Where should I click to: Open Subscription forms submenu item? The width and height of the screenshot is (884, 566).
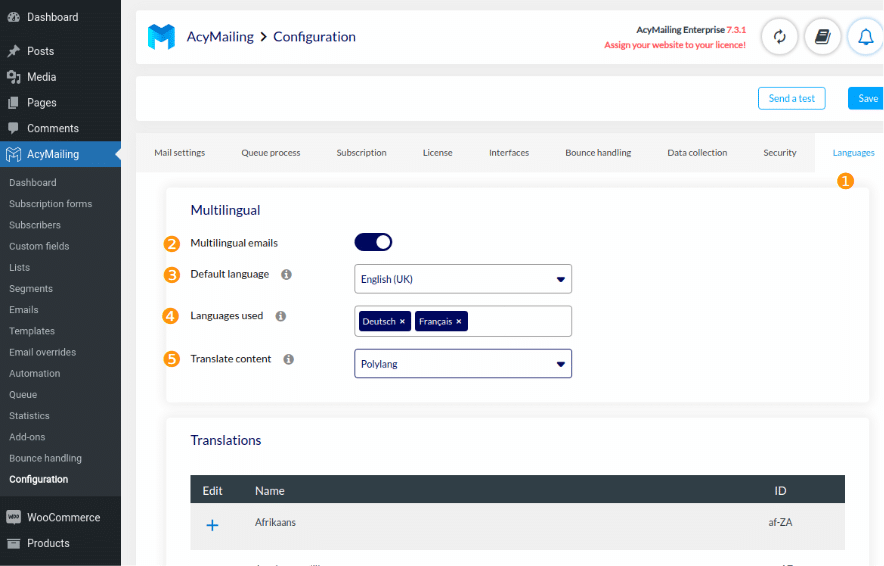(x=51, y=204)
